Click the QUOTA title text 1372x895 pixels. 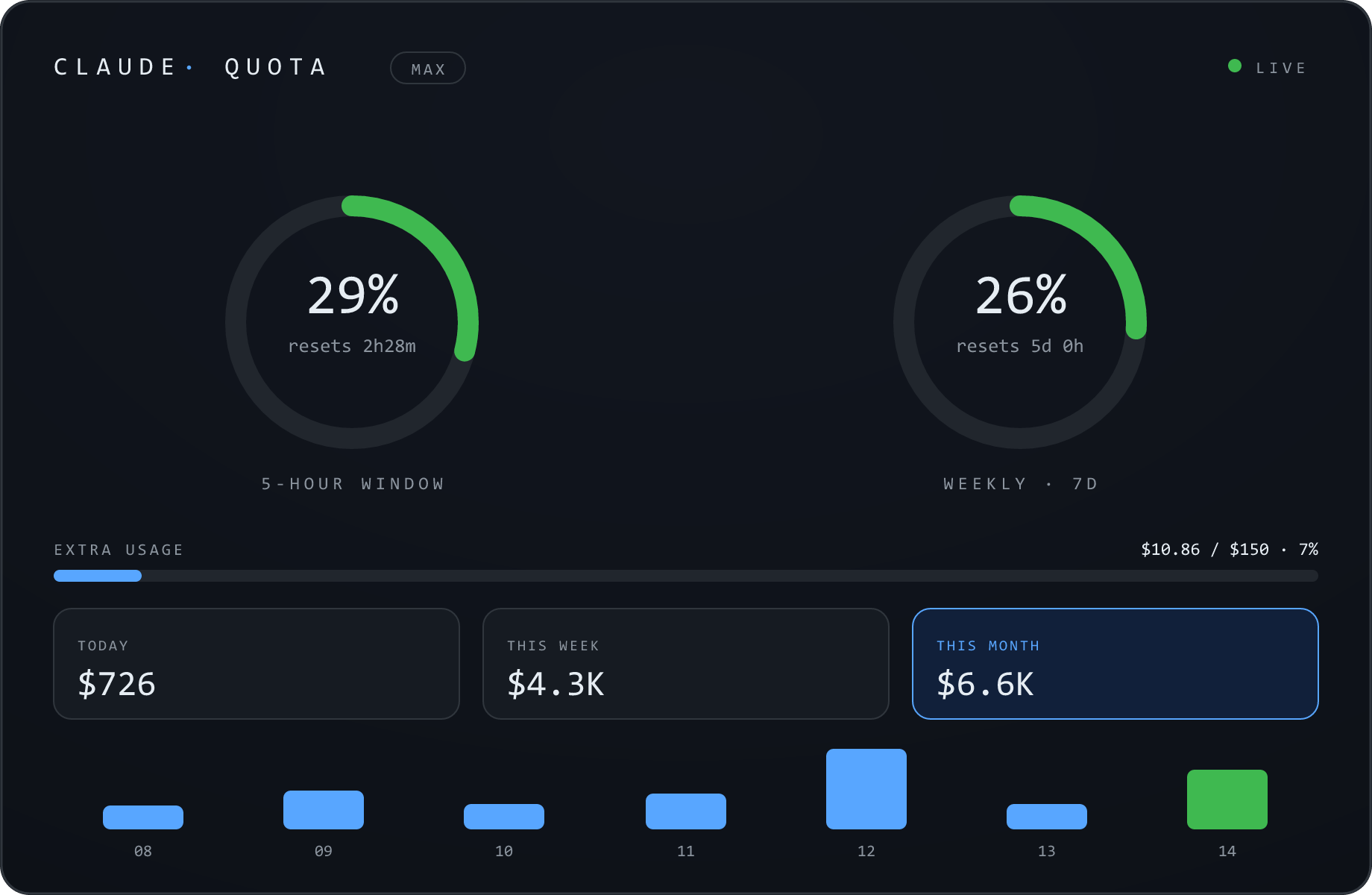(x=276, y=67)
